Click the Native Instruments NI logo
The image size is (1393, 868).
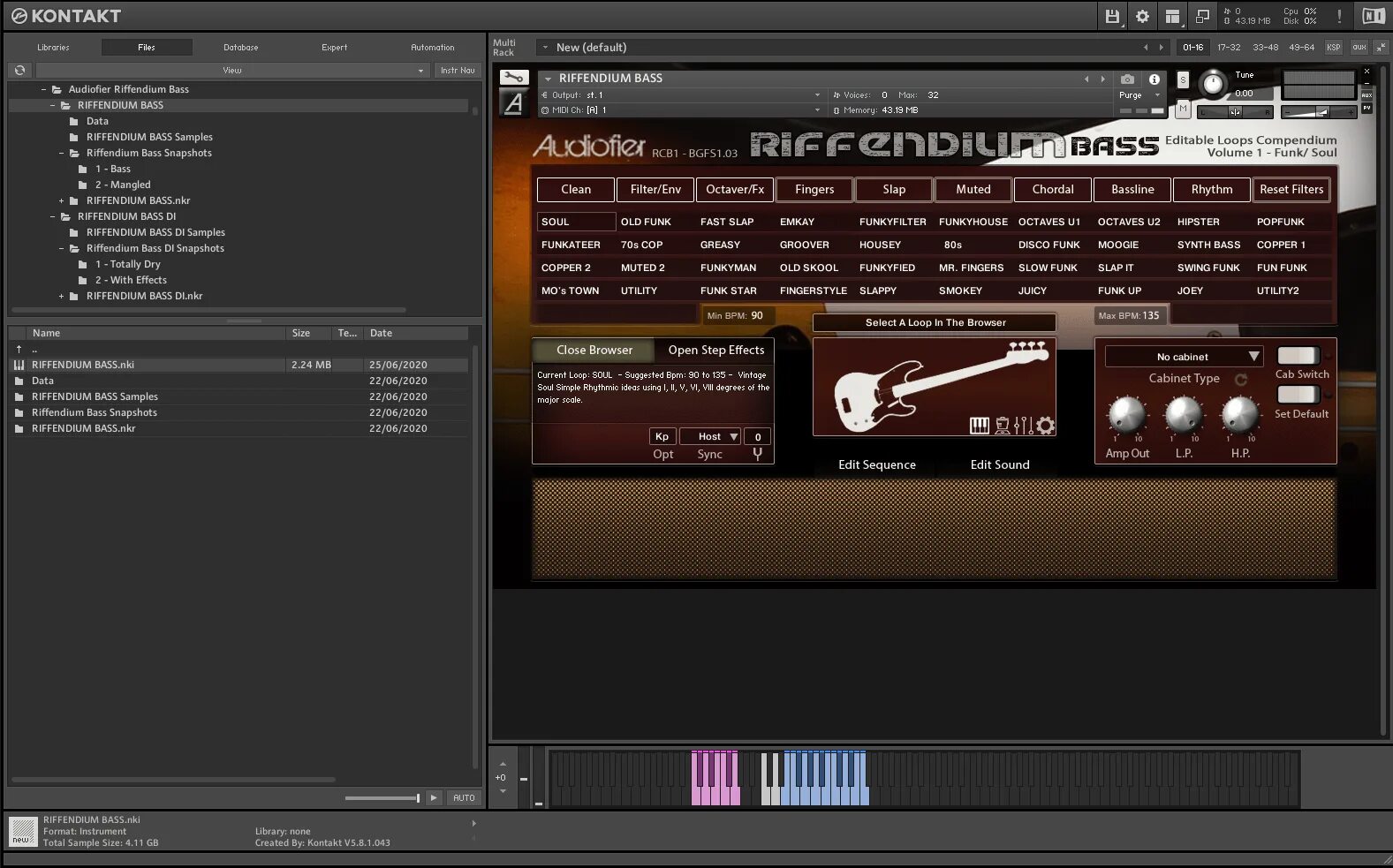pyautogui.click(x=1374, y=16)
